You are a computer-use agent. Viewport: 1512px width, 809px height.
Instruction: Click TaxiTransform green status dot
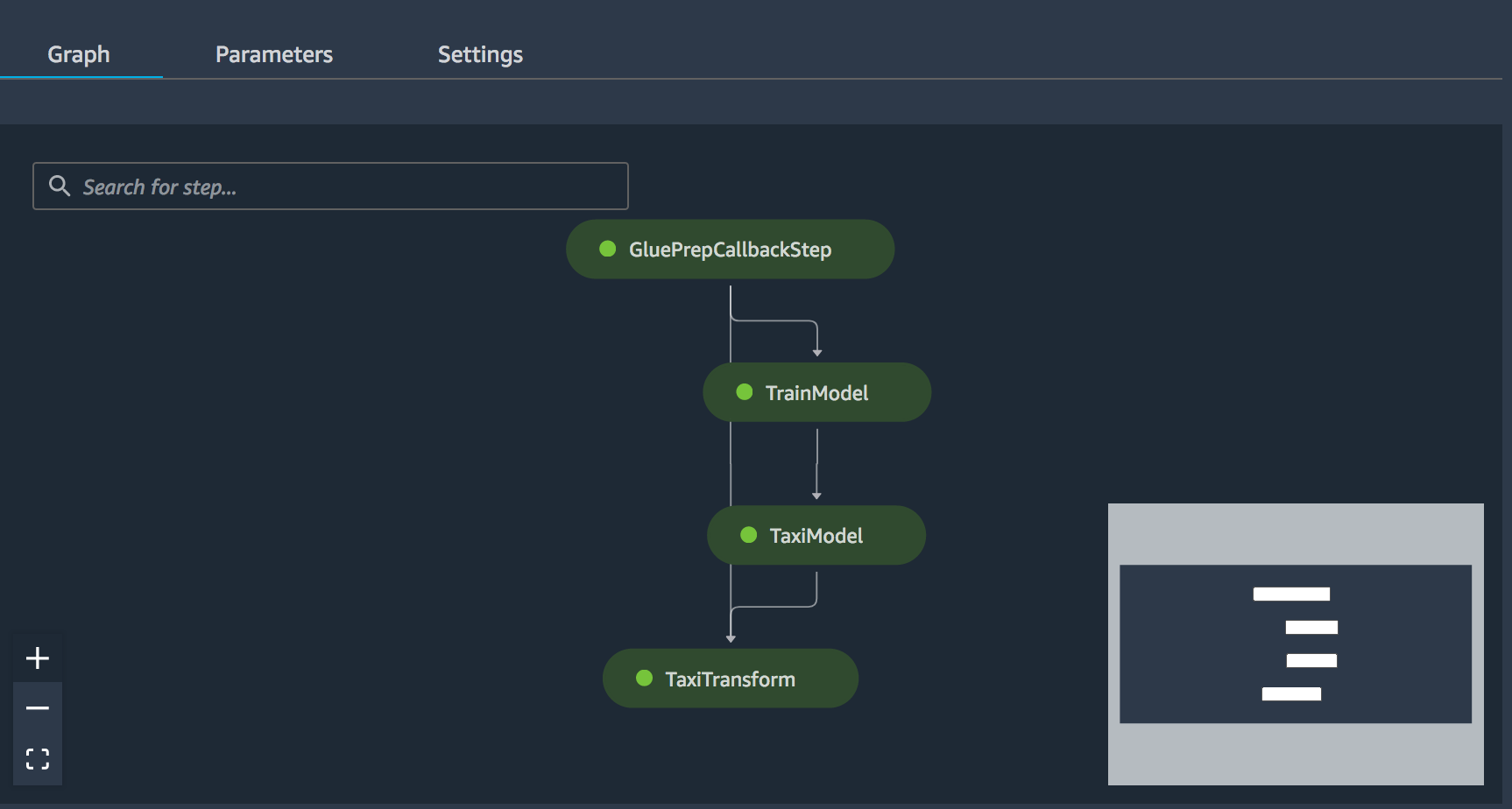tap(644, 678)
